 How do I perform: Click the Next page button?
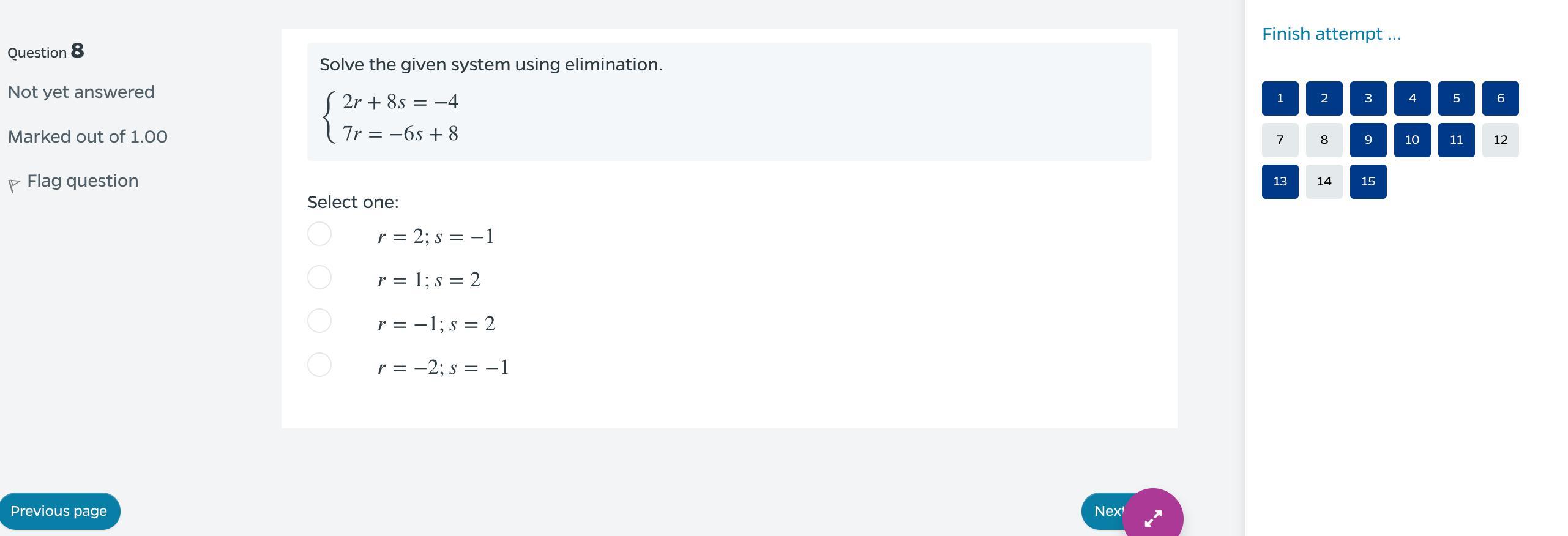(x=1103, y=511)
